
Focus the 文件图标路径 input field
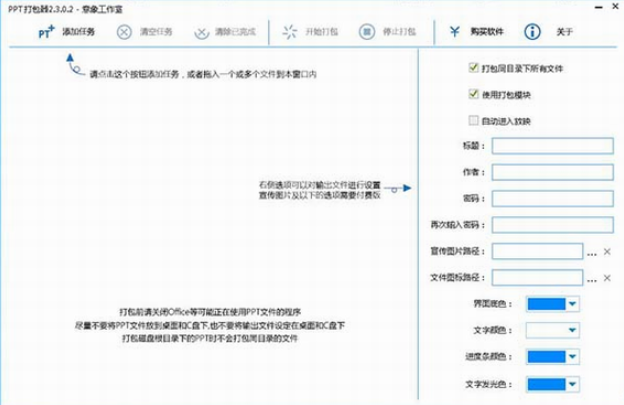[x=537, y=278]
